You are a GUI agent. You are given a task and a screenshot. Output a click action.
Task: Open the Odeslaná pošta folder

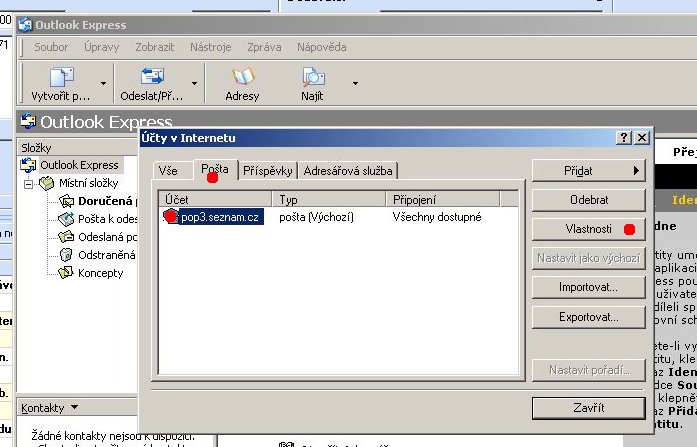(107, 237)
